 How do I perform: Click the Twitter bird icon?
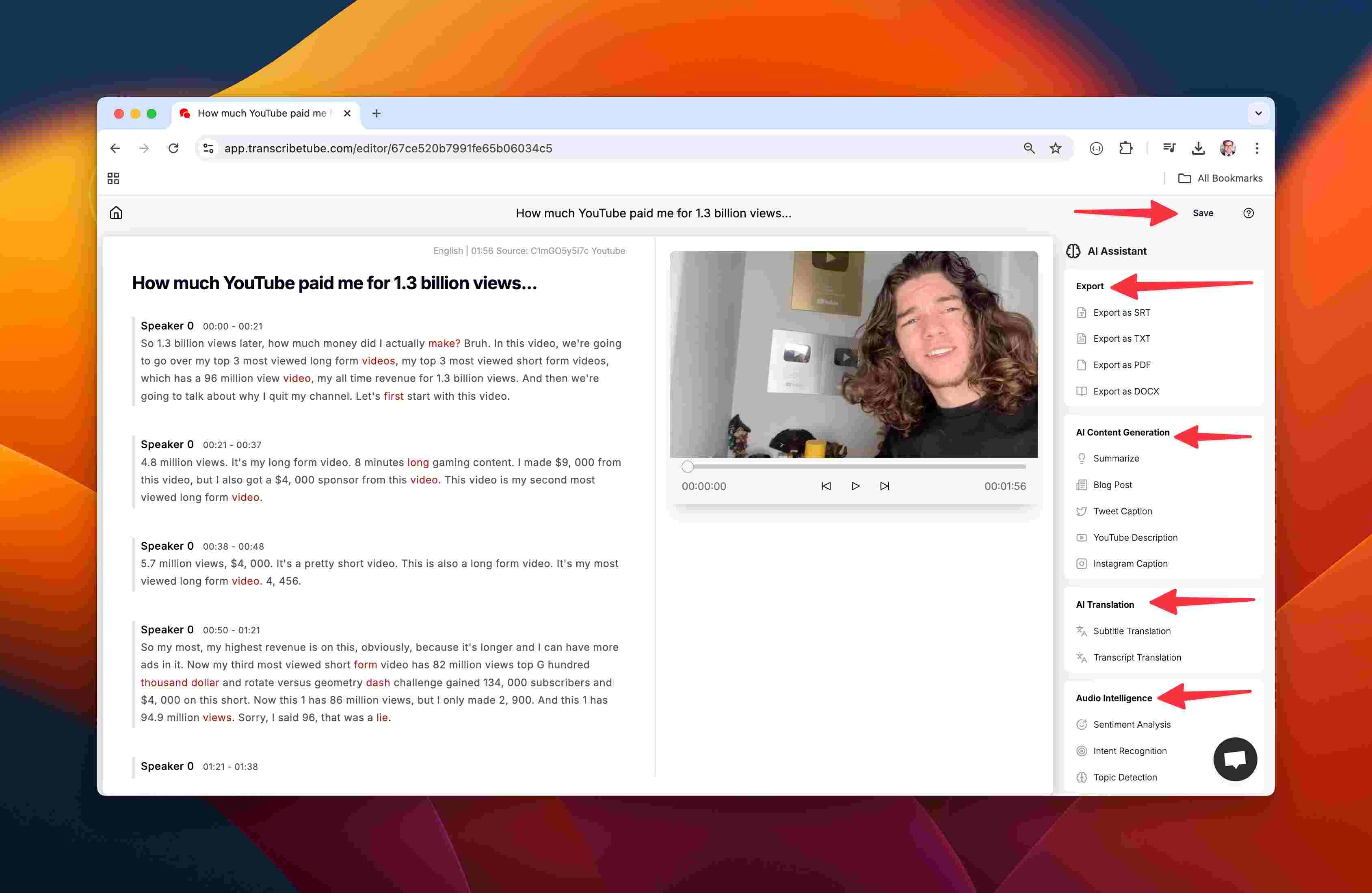pos(1082,511)
